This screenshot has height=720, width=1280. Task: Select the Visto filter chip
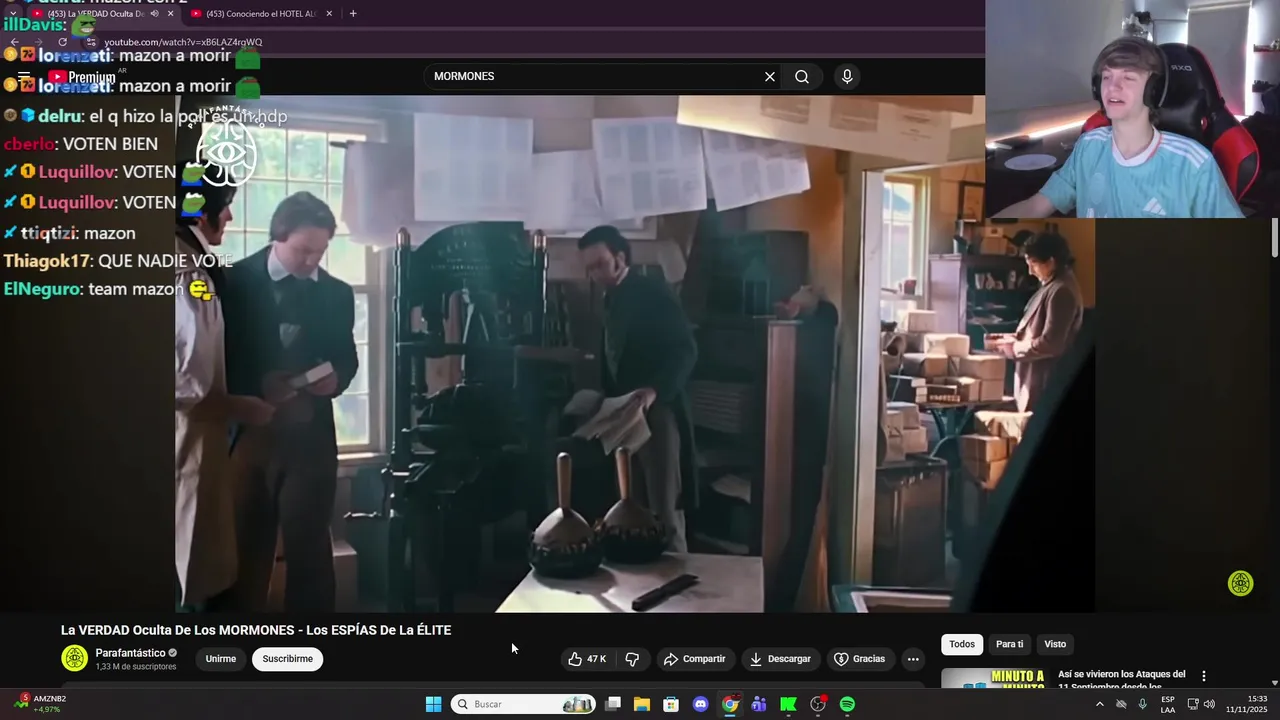[x=1055, y=644]
